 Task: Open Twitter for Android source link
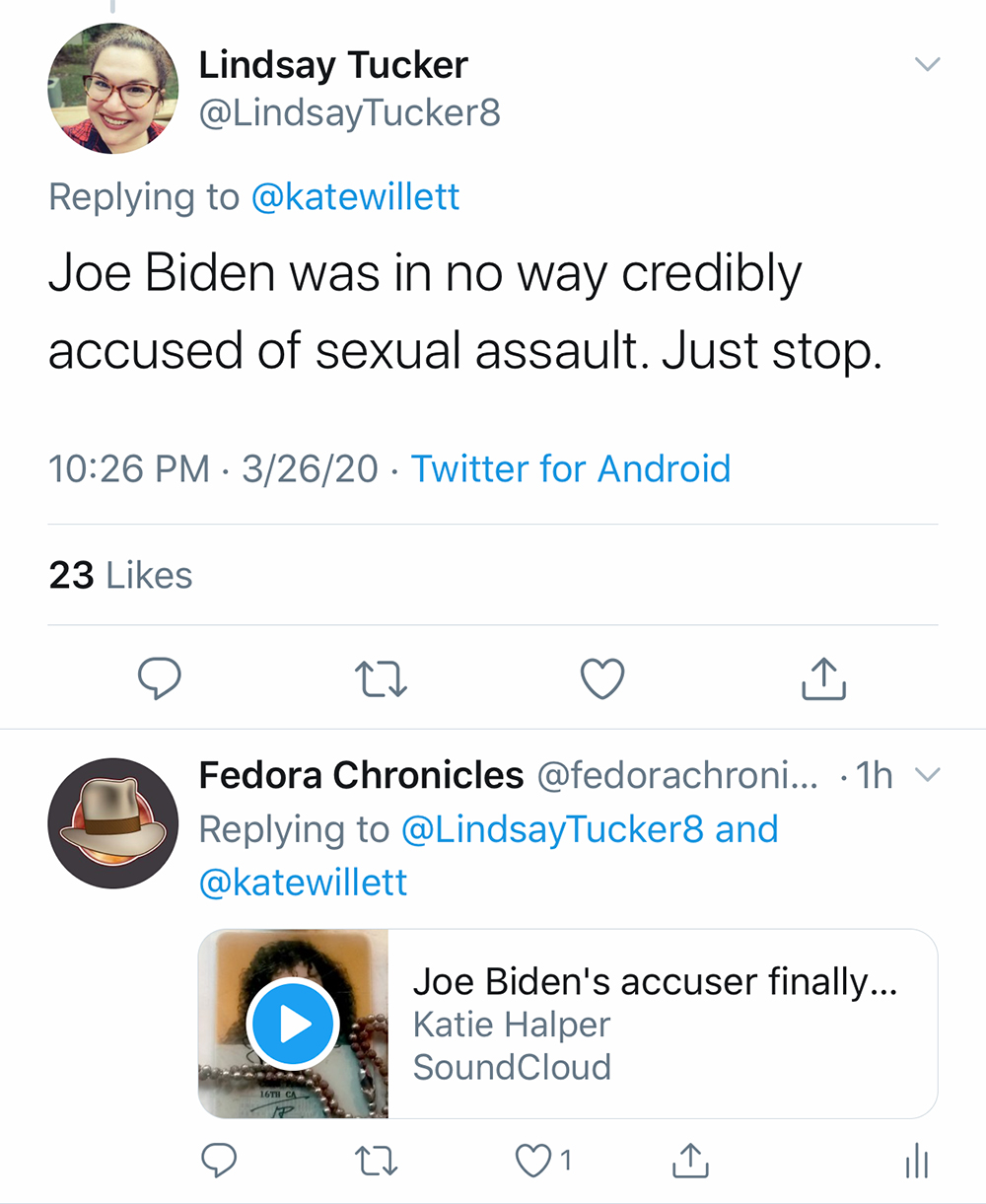tap(570, 468)
